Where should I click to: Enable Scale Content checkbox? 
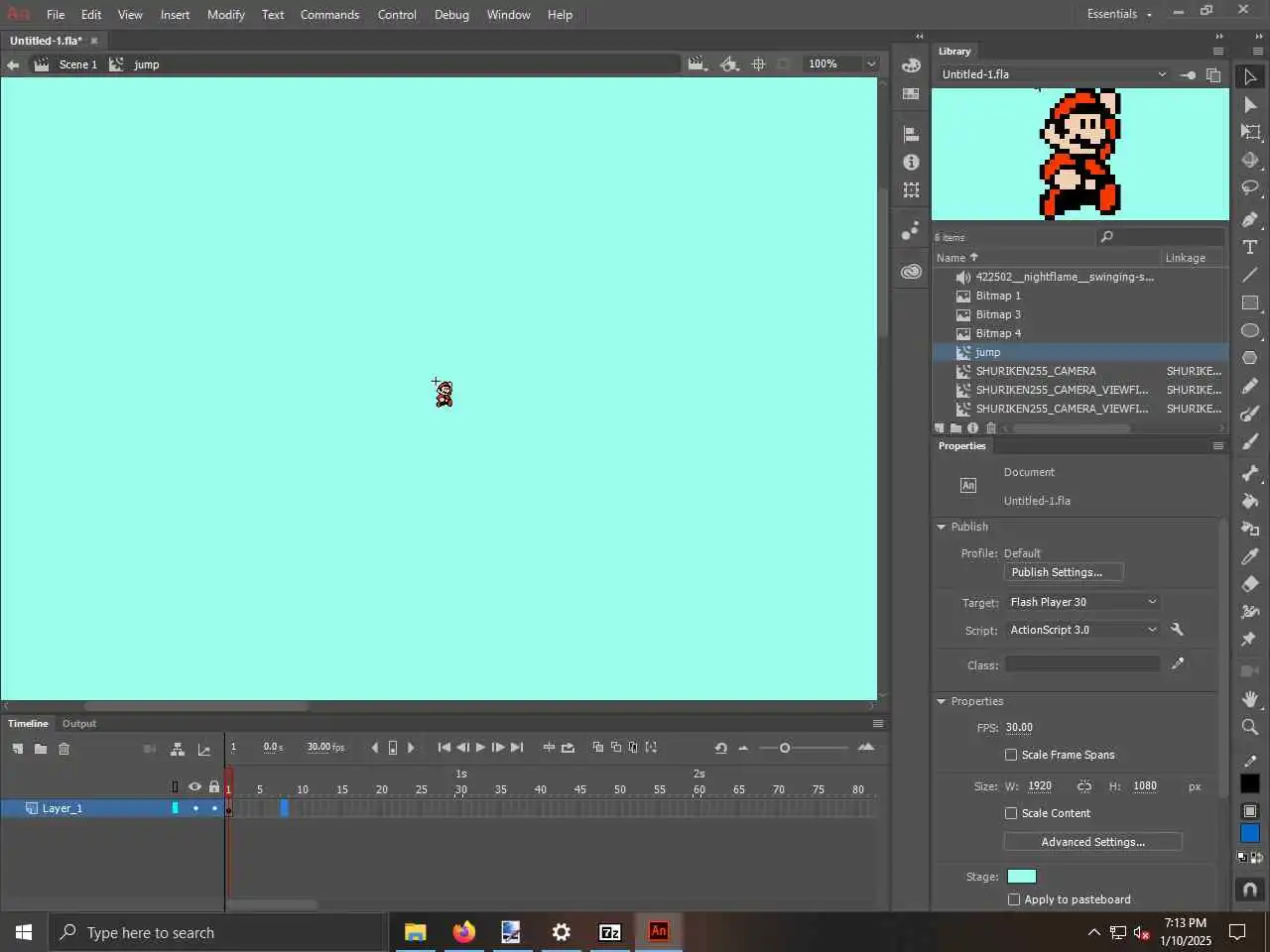1011,813
